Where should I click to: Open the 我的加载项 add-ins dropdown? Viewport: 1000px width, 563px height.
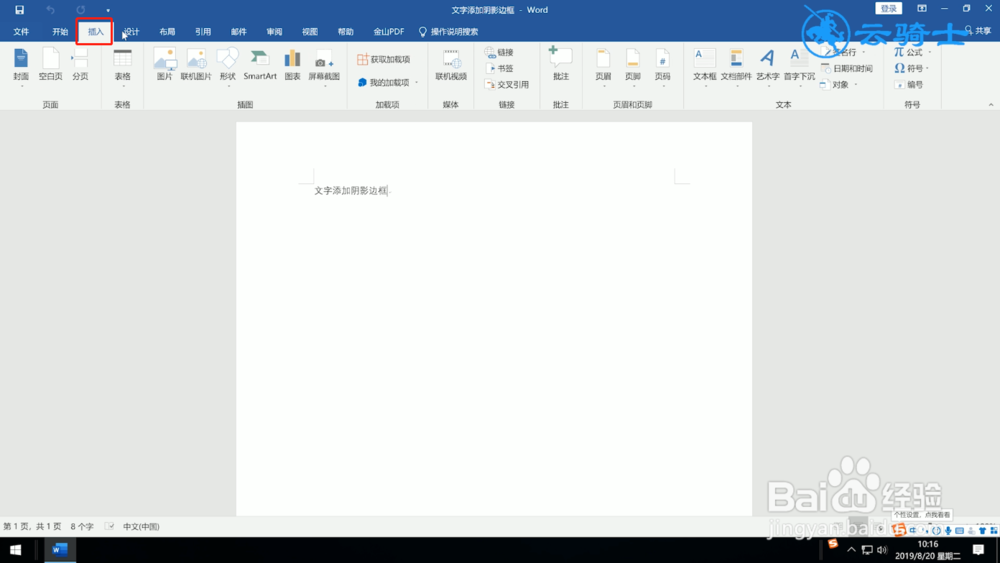388,82
